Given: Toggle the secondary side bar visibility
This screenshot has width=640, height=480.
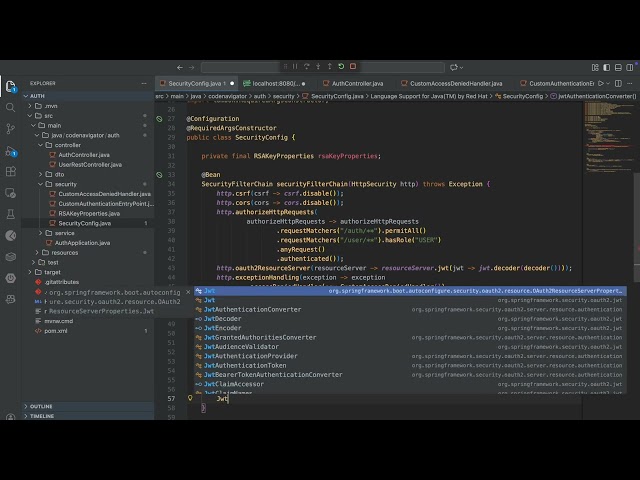Looking at the screenshot, I should [630, 67].
